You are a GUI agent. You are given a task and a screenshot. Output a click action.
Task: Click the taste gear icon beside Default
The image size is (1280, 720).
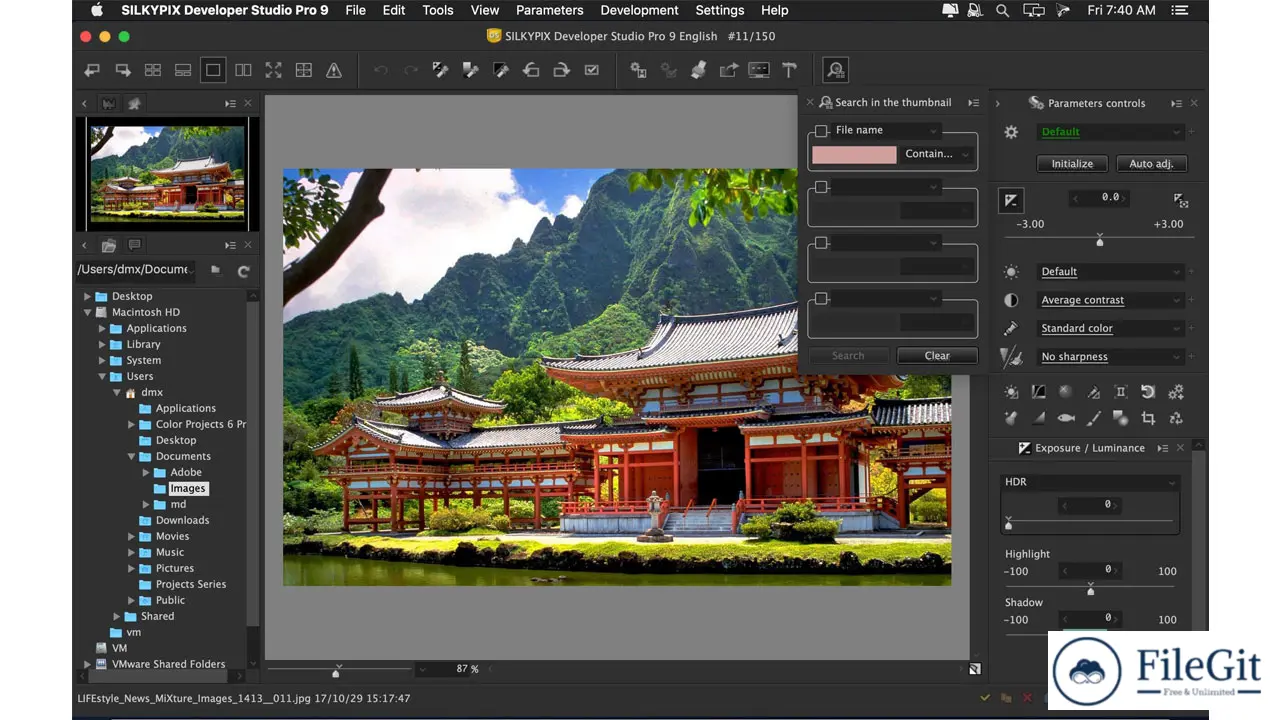pos(1011,132)
